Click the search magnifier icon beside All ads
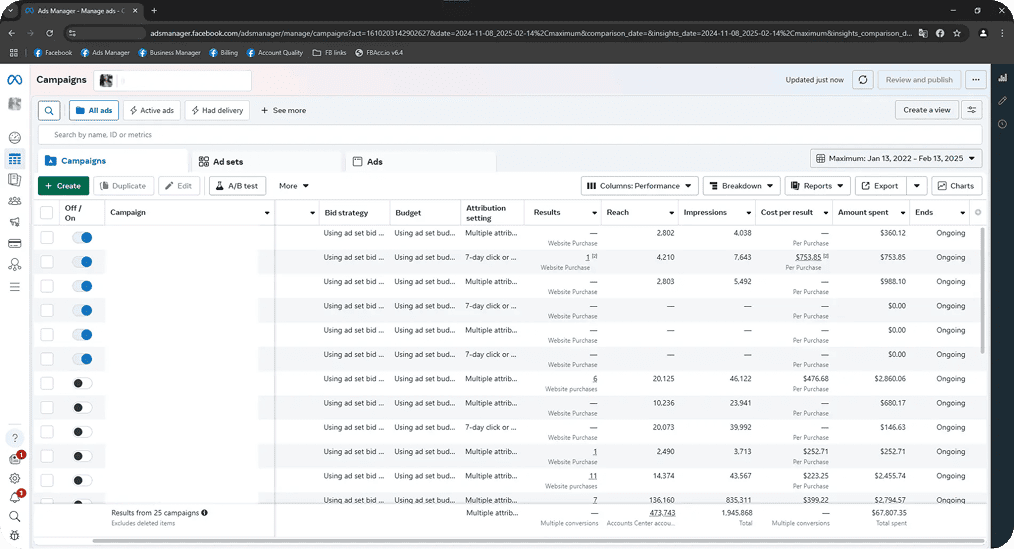 (49, 110)
